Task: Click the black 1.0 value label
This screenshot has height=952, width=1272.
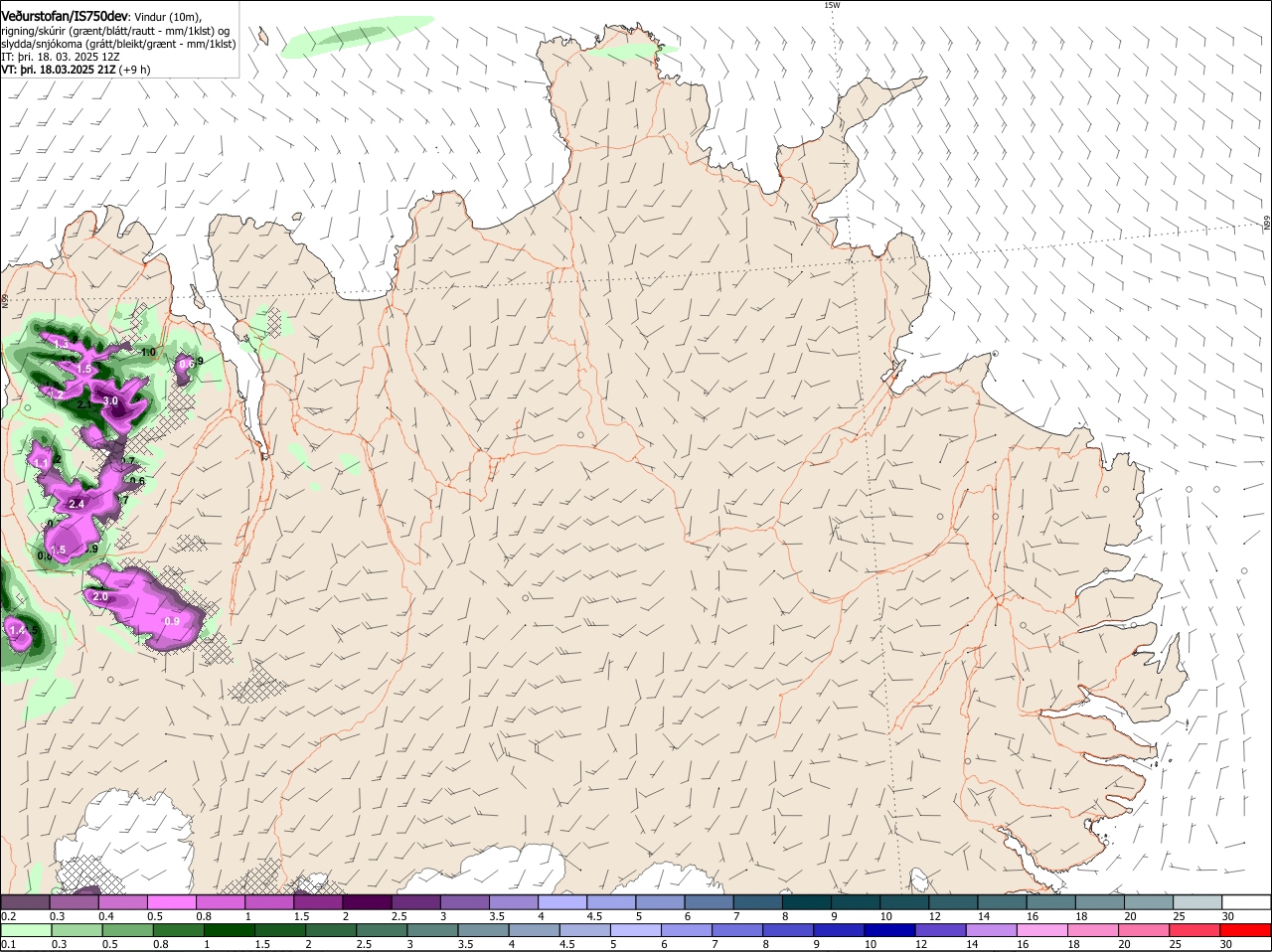Action: (x=149, y=352)
